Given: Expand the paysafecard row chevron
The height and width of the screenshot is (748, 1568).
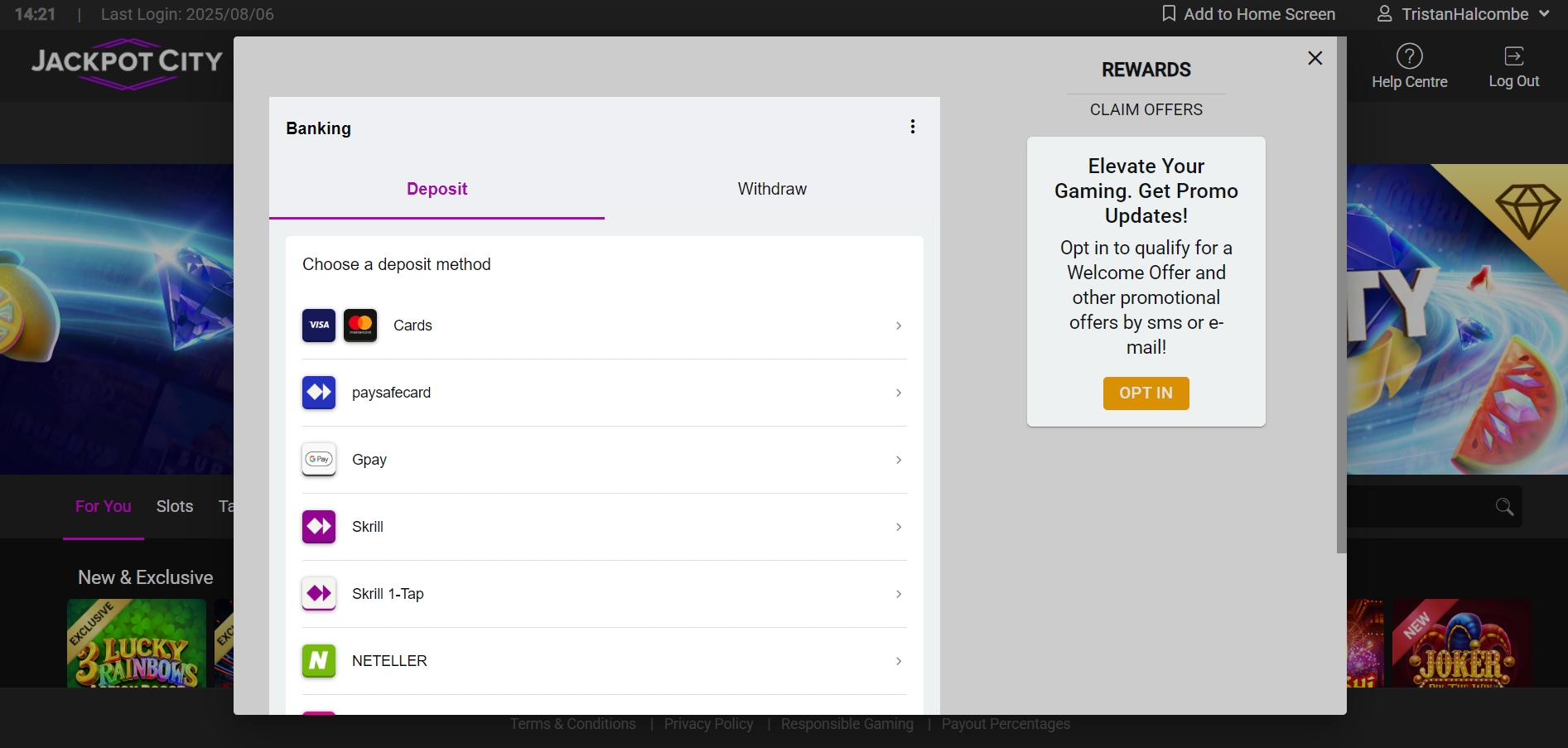Looking at the screenshot, I should 899,393.
